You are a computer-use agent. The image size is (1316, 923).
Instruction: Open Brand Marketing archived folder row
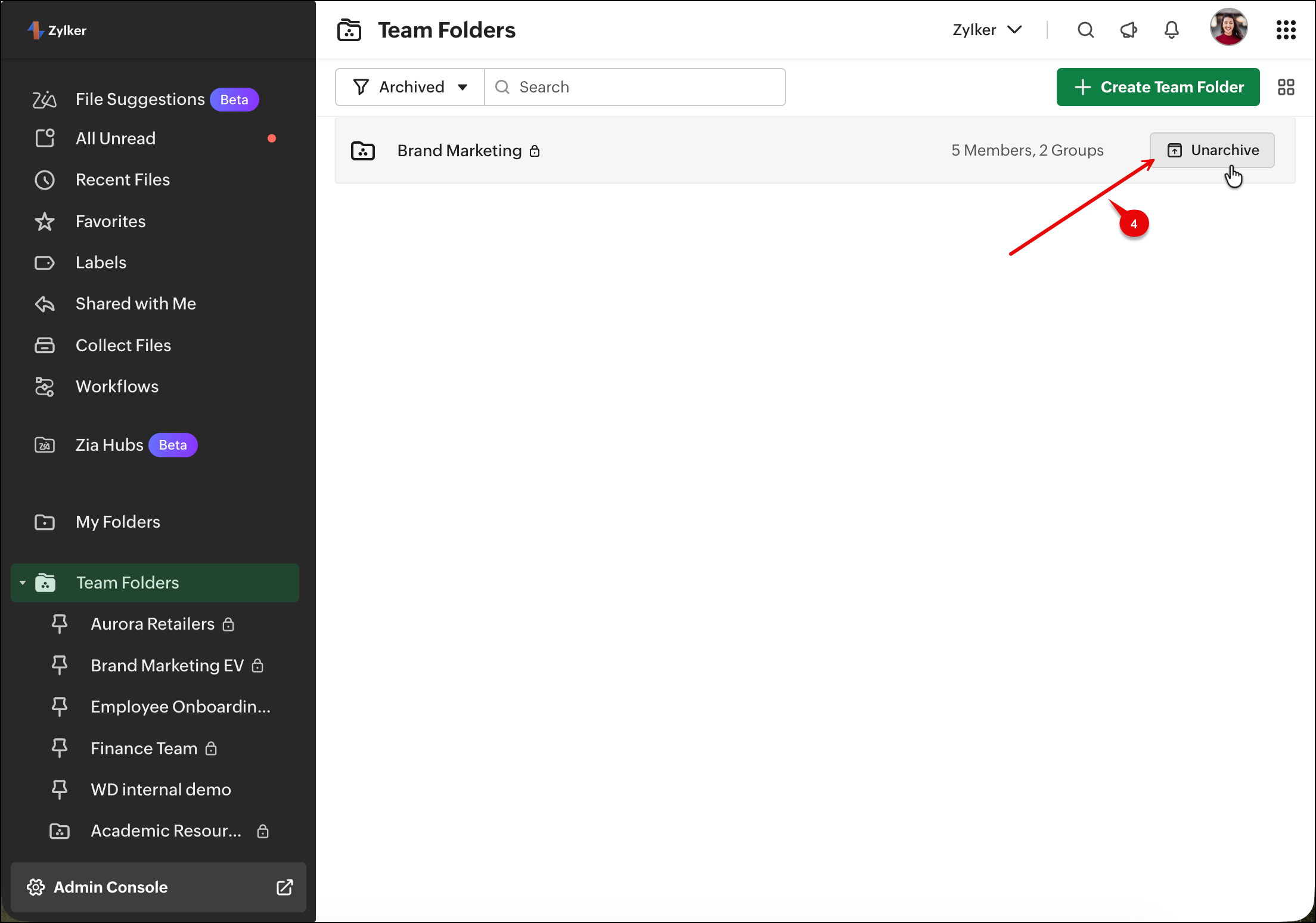coord(459,151)
